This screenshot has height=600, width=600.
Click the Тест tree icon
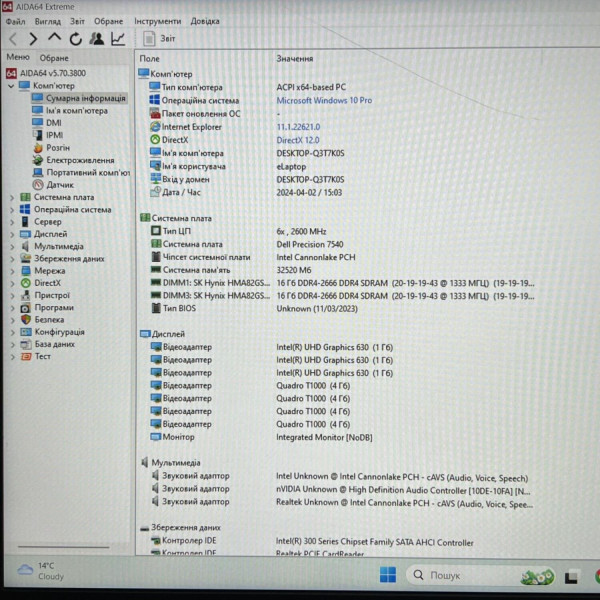point(26,357)
